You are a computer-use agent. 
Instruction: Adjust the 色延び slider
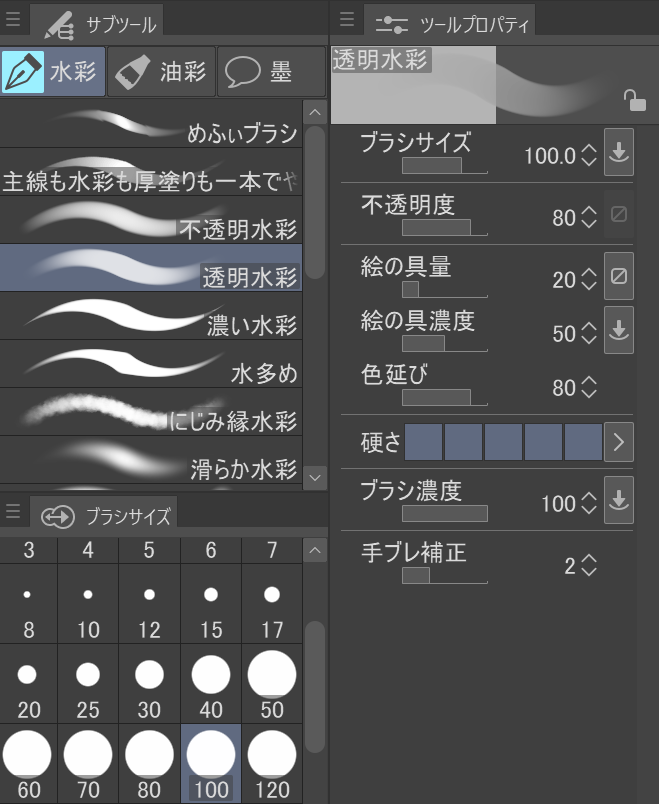tap(445, 397)
